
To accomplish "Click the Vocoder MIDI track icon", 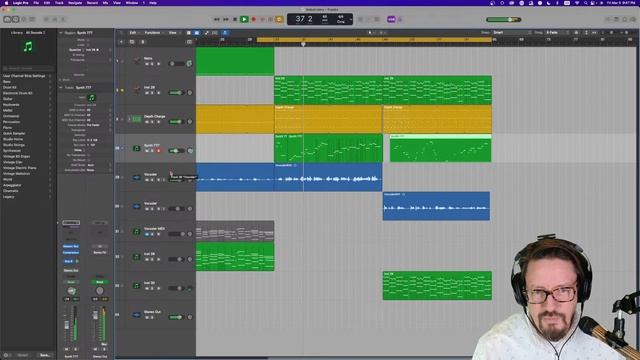I will pos(136,231).
